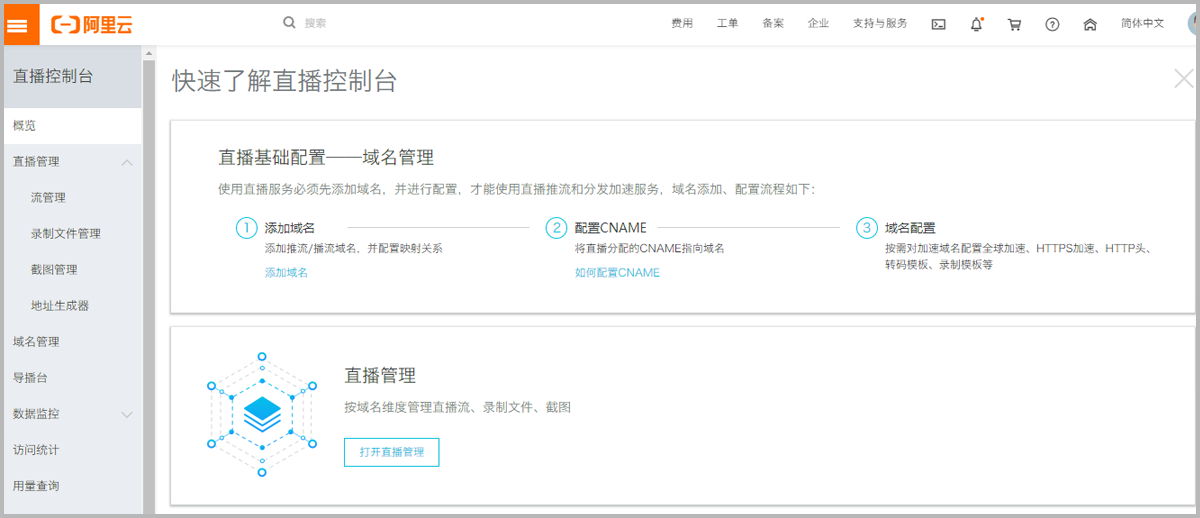The image size is (1200, 518).
Task: Click the 直播基础配置——域名管理 heading
Action: click(326, 157)
